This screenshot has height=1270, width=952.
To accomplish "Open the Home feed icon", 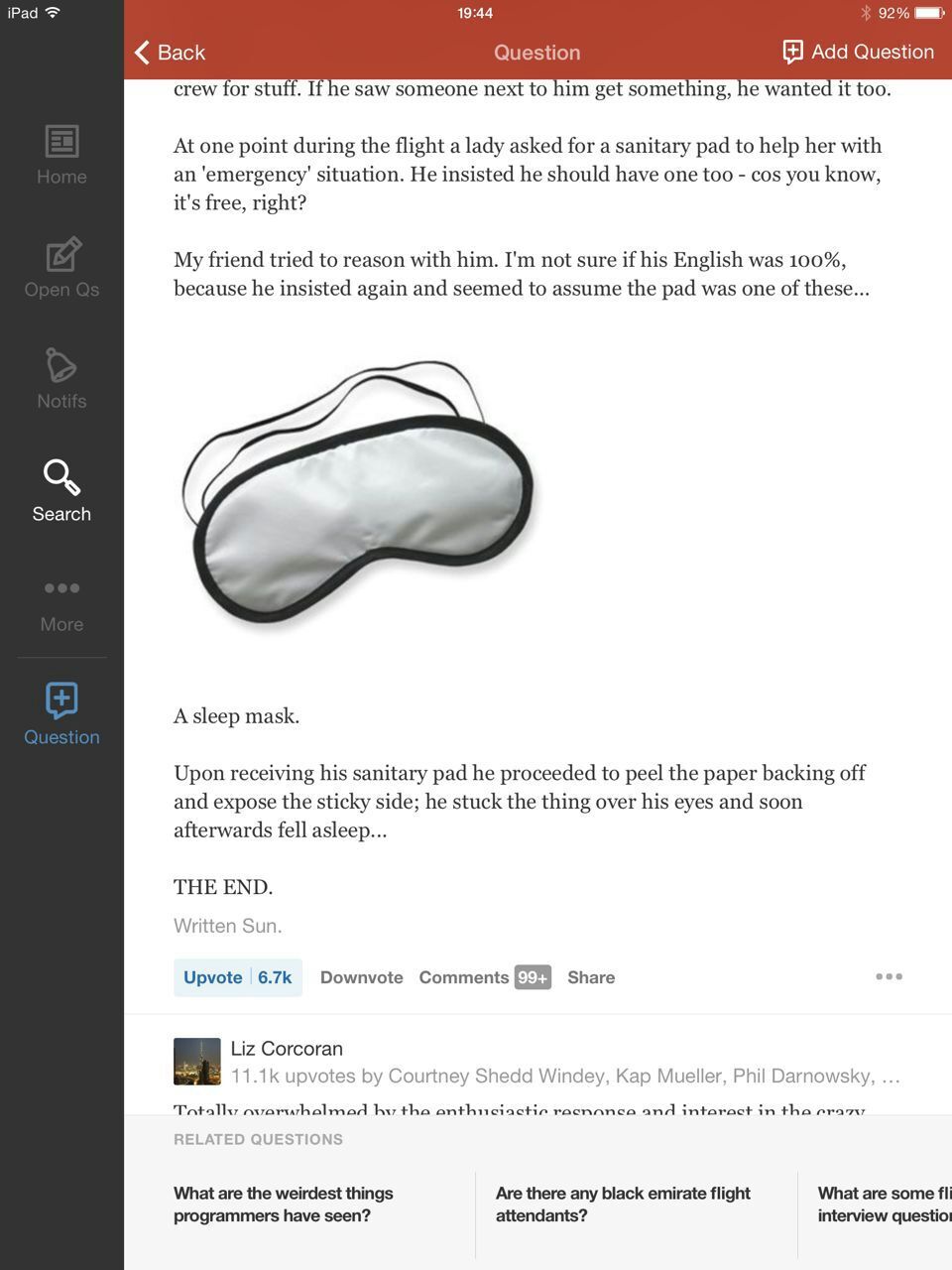I will coord(61,141).
